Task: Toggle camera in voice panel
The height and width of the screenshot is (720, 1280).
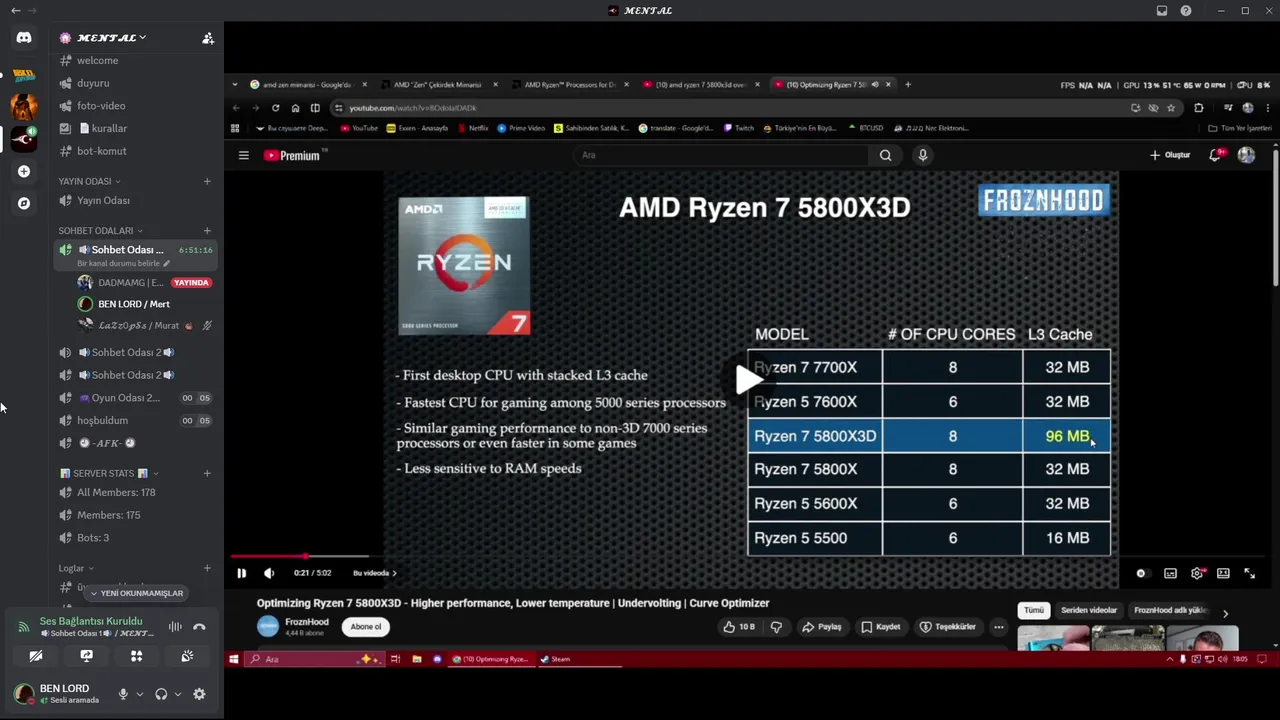Action: tap(36, 656)
